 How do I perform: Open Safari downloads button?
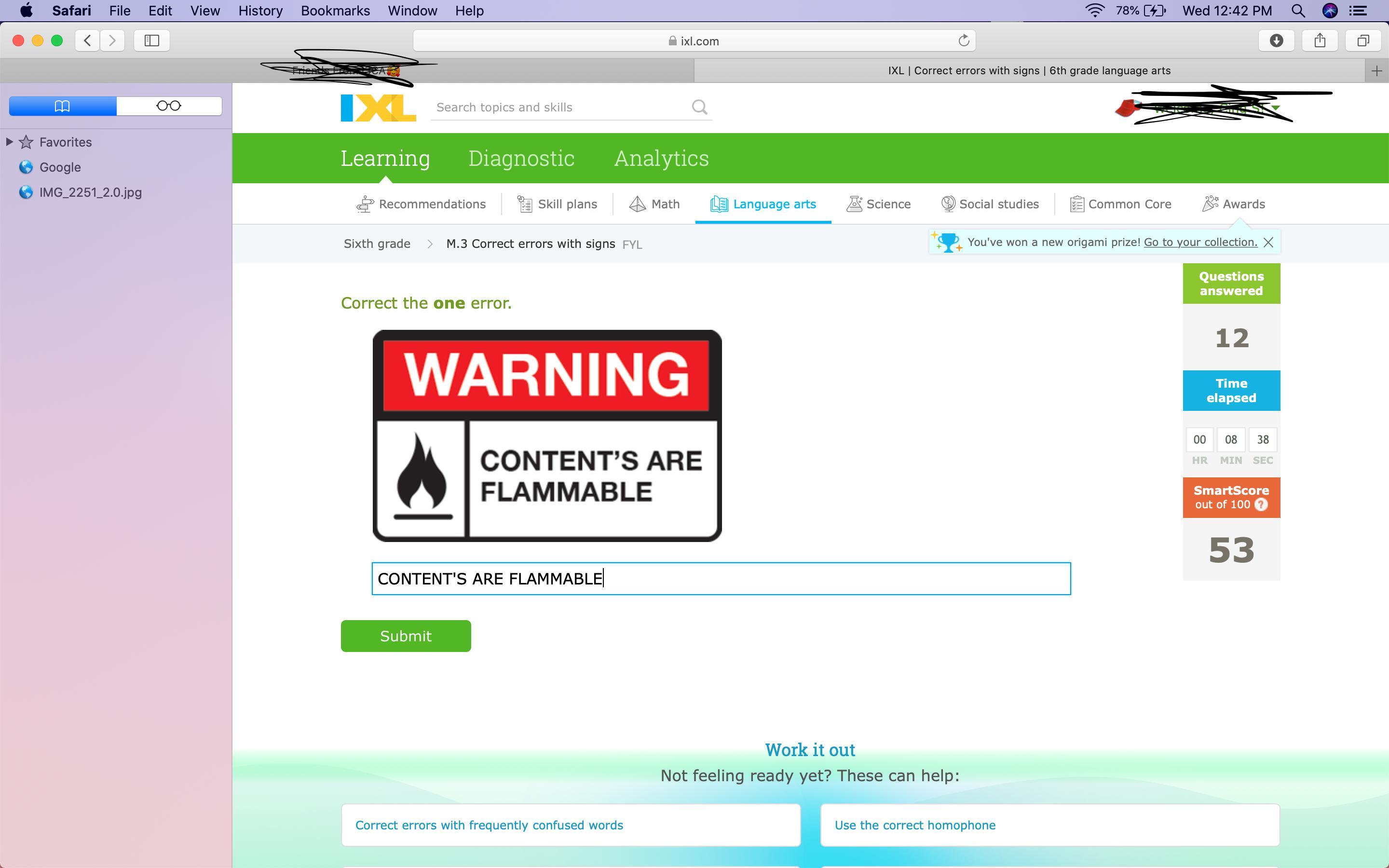click(1276, 41)
